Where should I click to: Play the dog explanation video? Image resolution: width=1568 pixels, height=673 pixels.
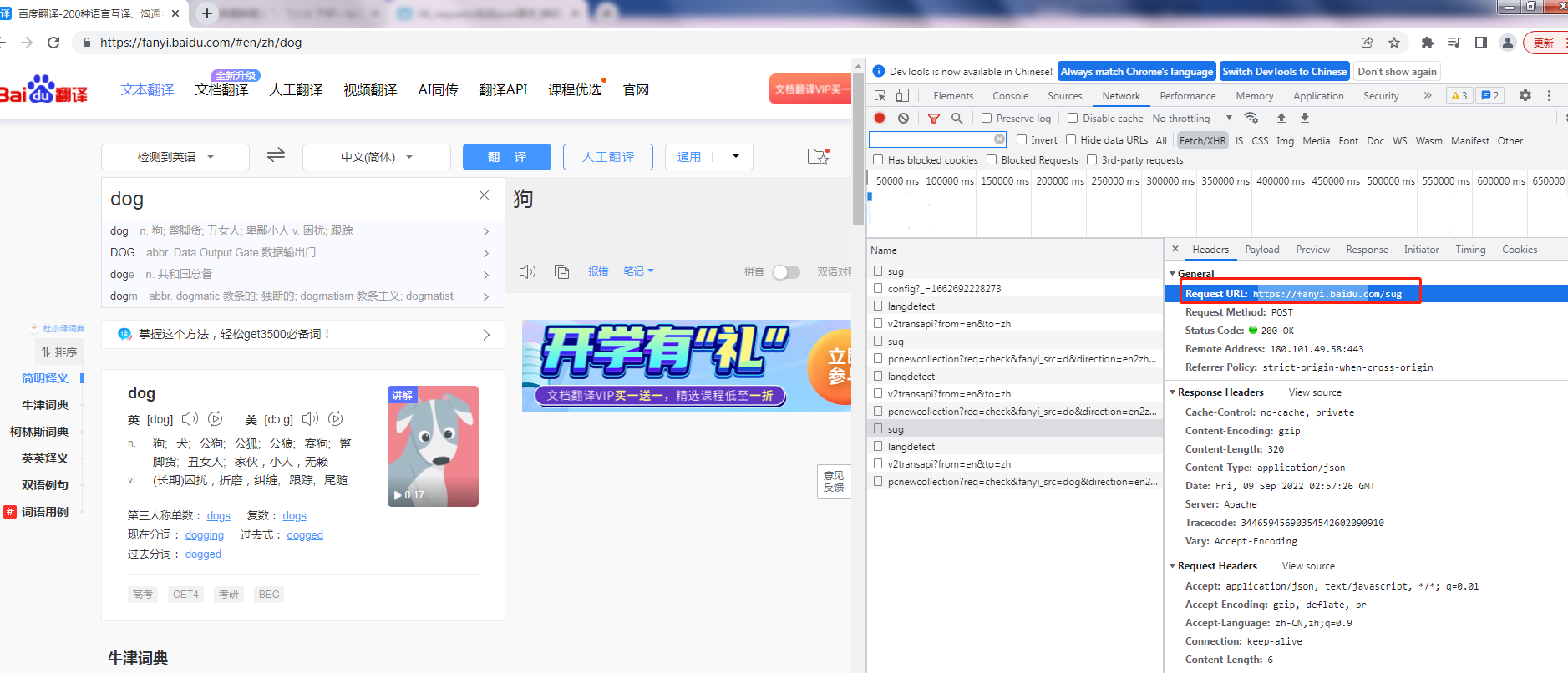pyautogui.click(x=398, y=495)
